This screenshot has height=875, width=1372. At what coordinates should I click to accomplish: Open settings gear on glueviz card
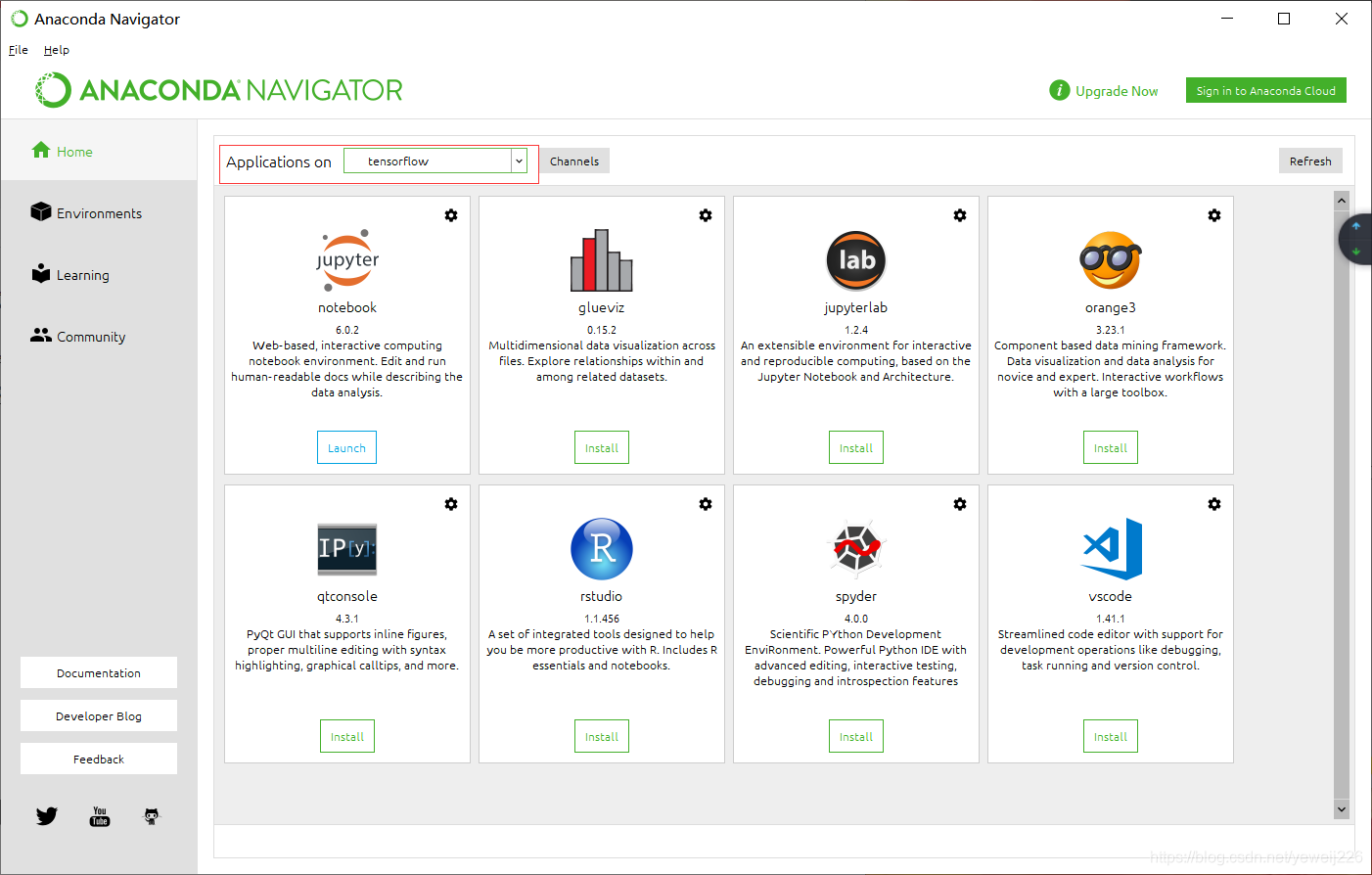(706, 215)
